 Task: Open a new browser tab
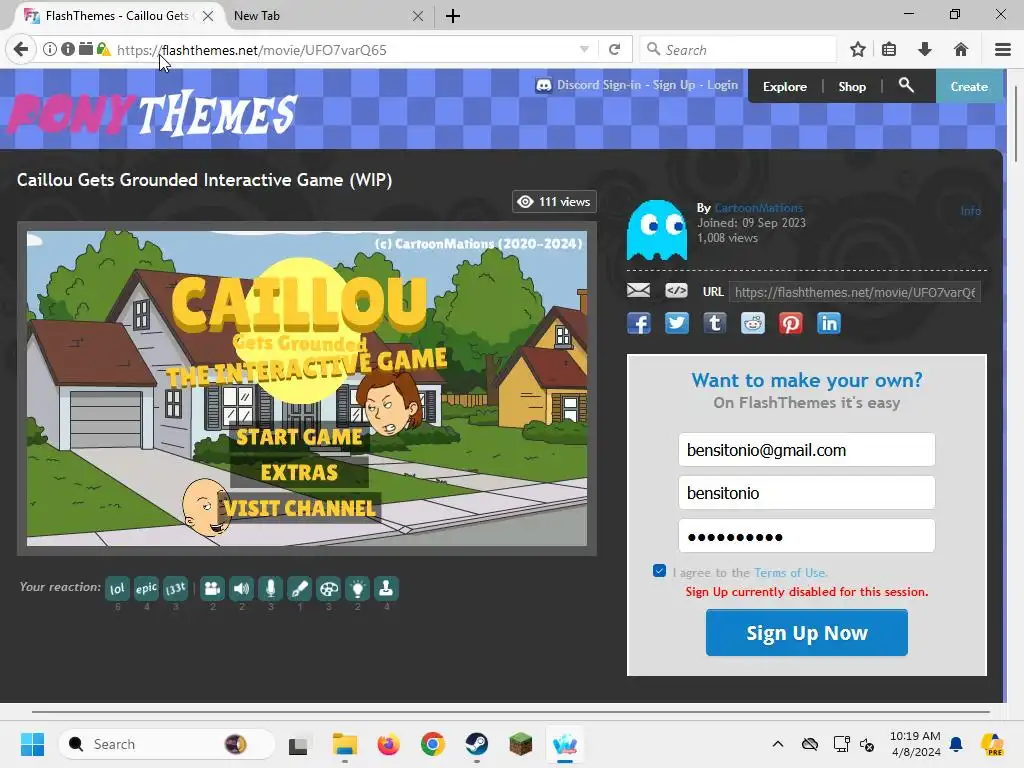click(453, 16)
